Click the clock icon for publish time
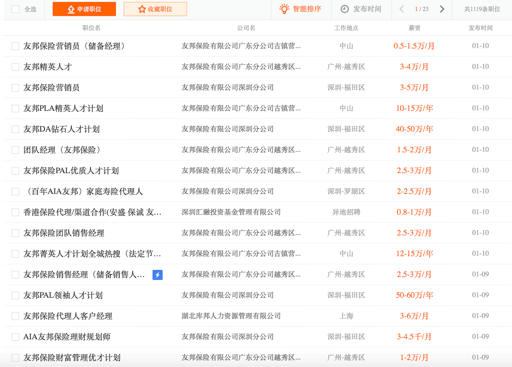The image size is (512, 367). 344,9
